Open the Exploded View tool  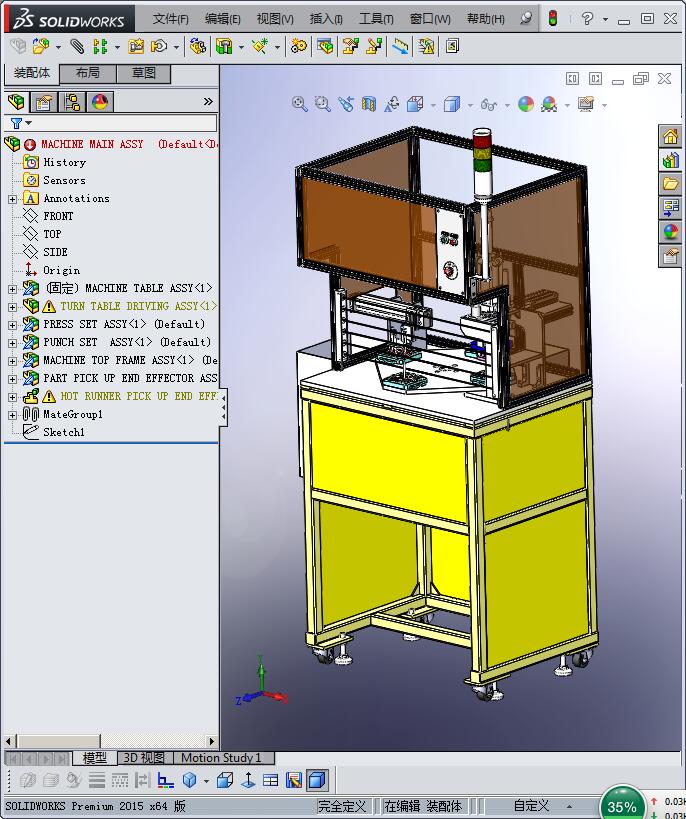pyautogui.click(x=350, y=46)
